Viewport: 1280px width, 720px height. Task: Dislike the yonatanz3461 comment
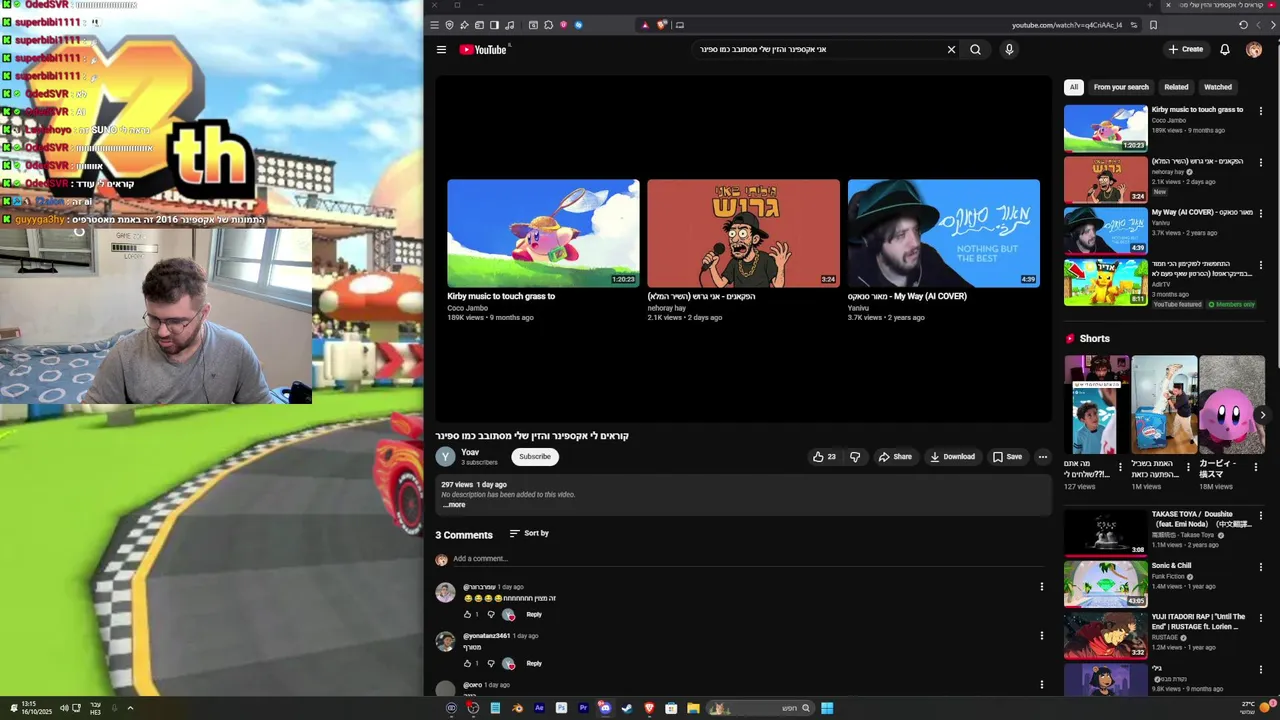point(490,663)
